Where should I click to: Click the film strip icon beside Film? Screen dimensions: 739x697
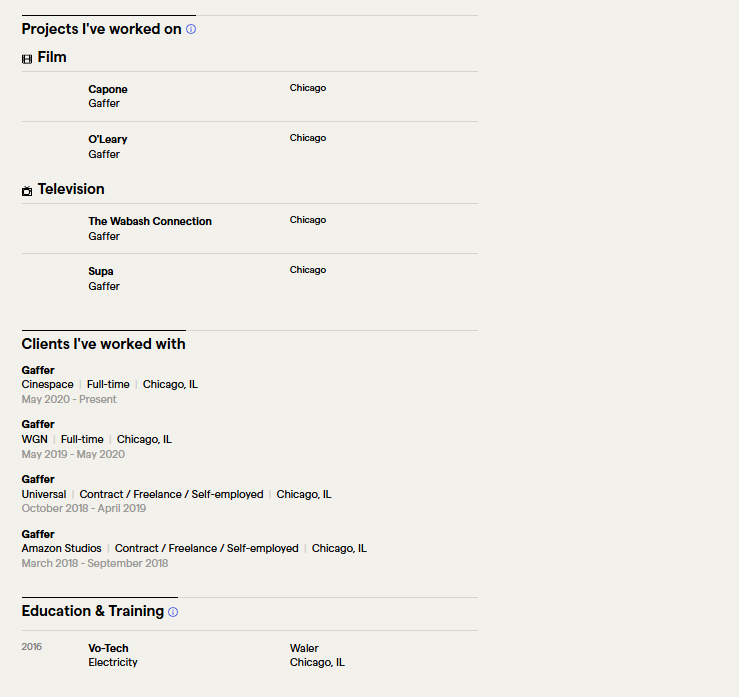pyautogui.click(x=27, y=59)
